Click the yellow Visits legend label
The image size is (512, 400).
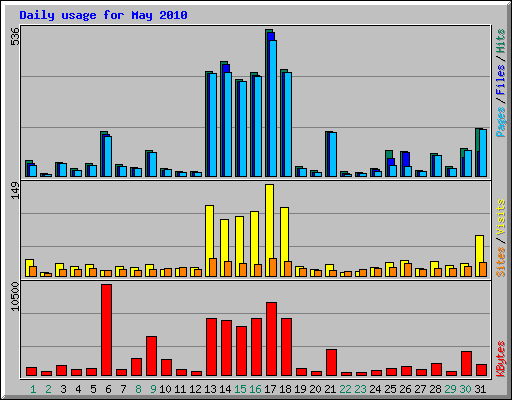(501, 217)
